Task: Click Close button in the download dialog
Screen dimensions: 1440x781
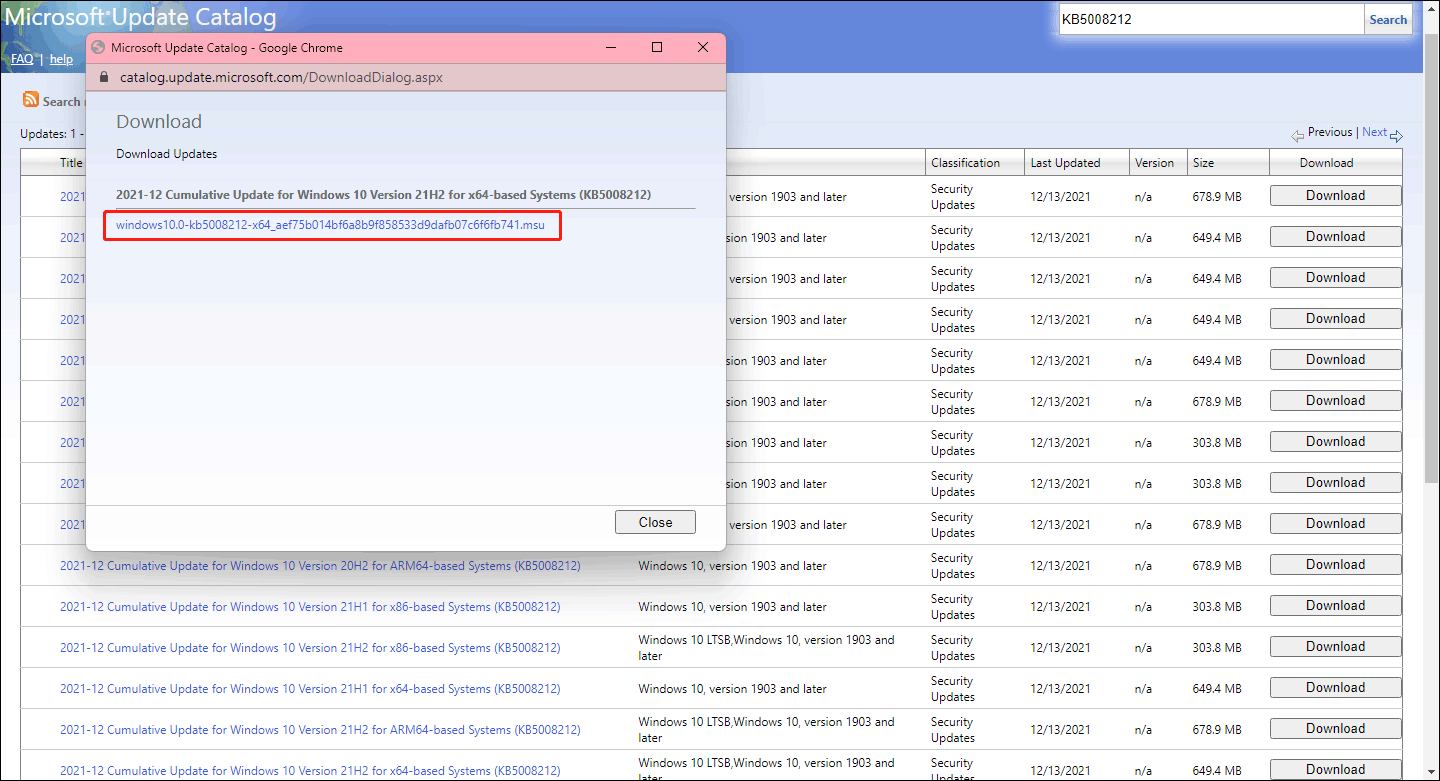Action: point(655,522)
